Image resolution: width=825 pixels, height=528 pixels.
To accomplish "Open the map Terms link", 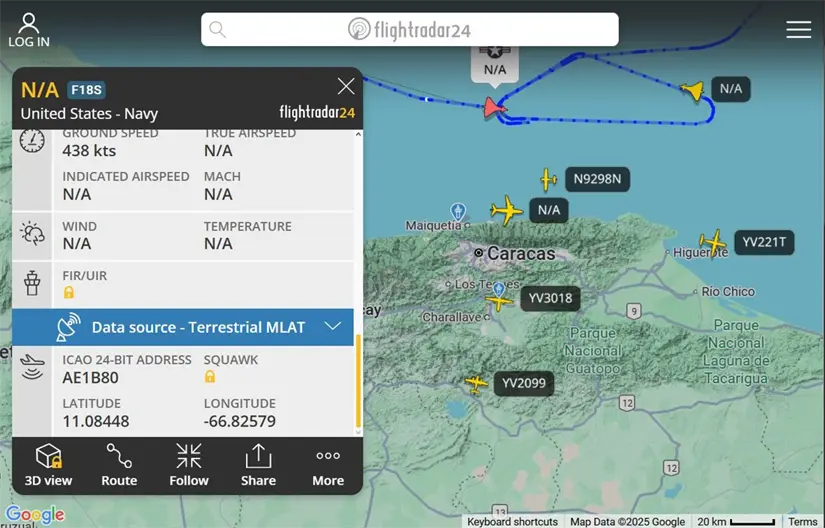I will point(803,522).
